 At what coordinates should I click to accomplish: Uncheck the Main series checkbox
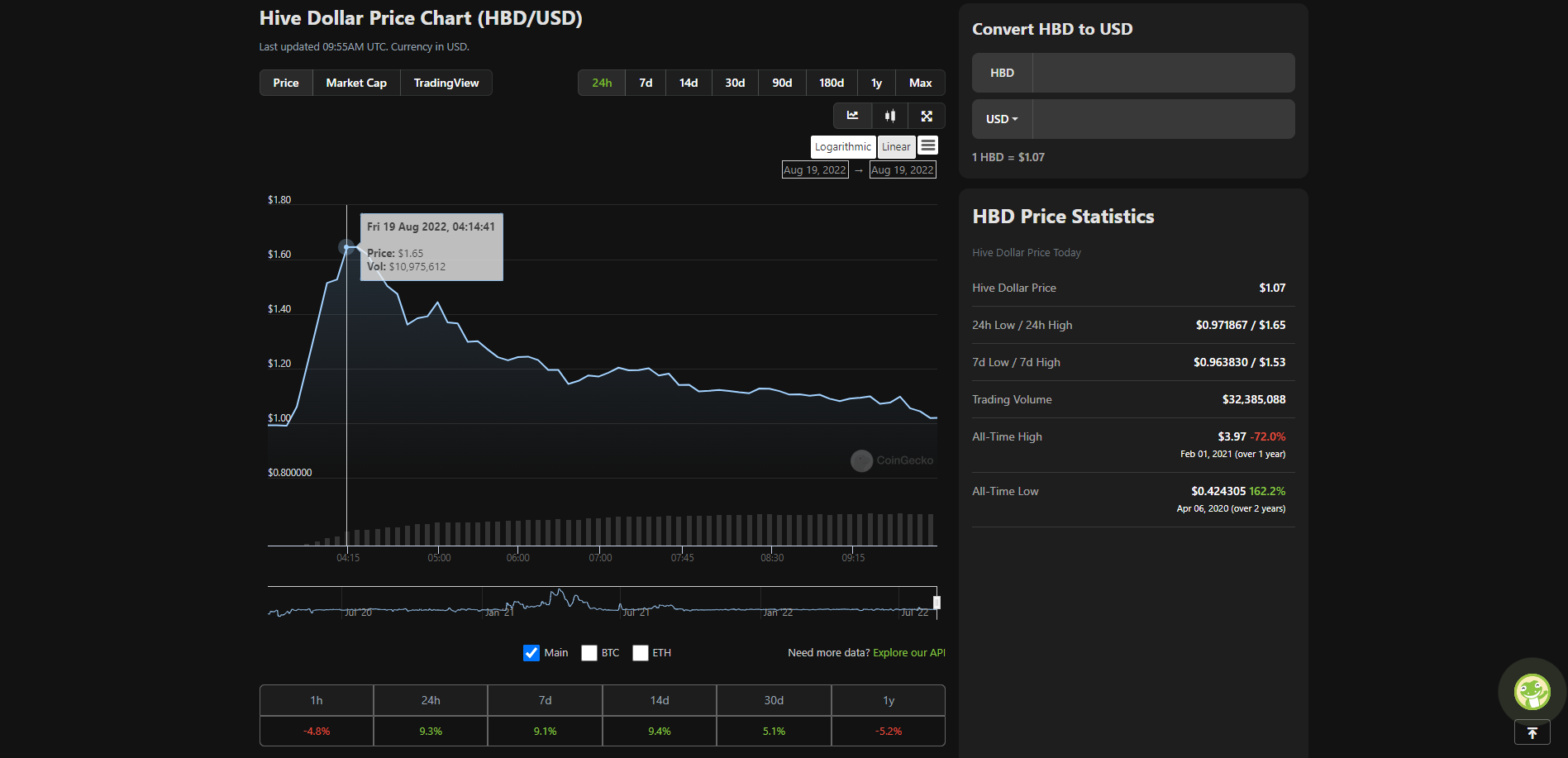click(531, 653)
